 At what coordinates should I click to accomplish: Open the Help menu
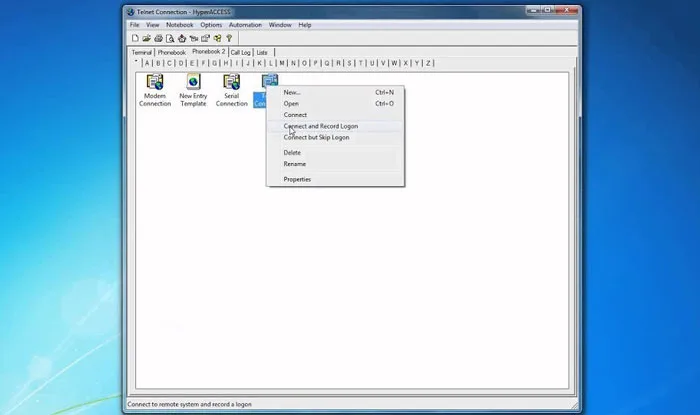click(305, 25)
